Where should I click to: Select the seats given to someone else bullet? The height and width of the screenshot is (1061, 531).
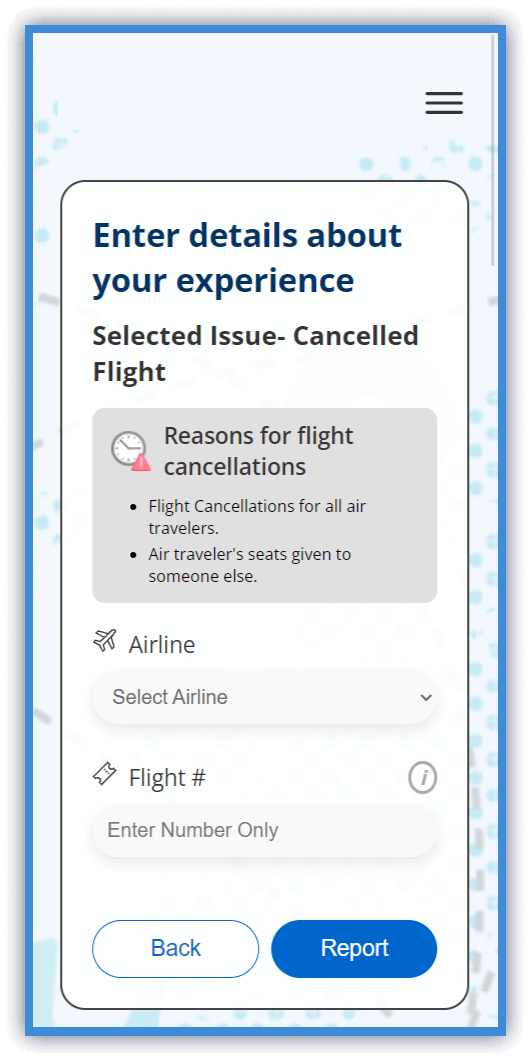[250, 566]
